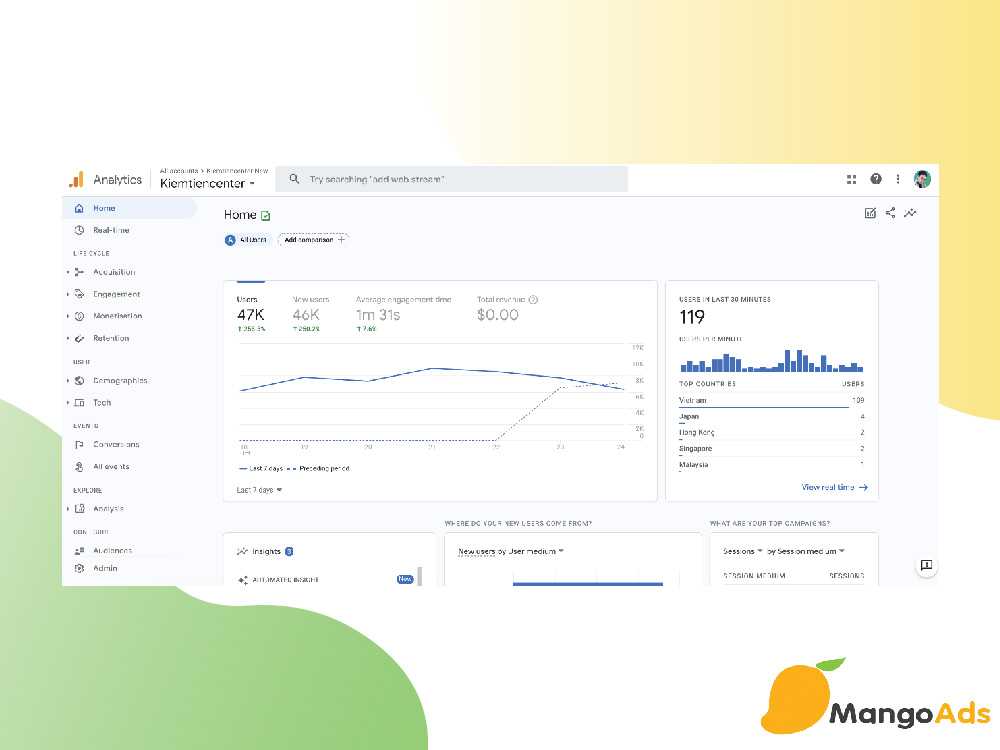Open the user account avatar

point(922,179)
